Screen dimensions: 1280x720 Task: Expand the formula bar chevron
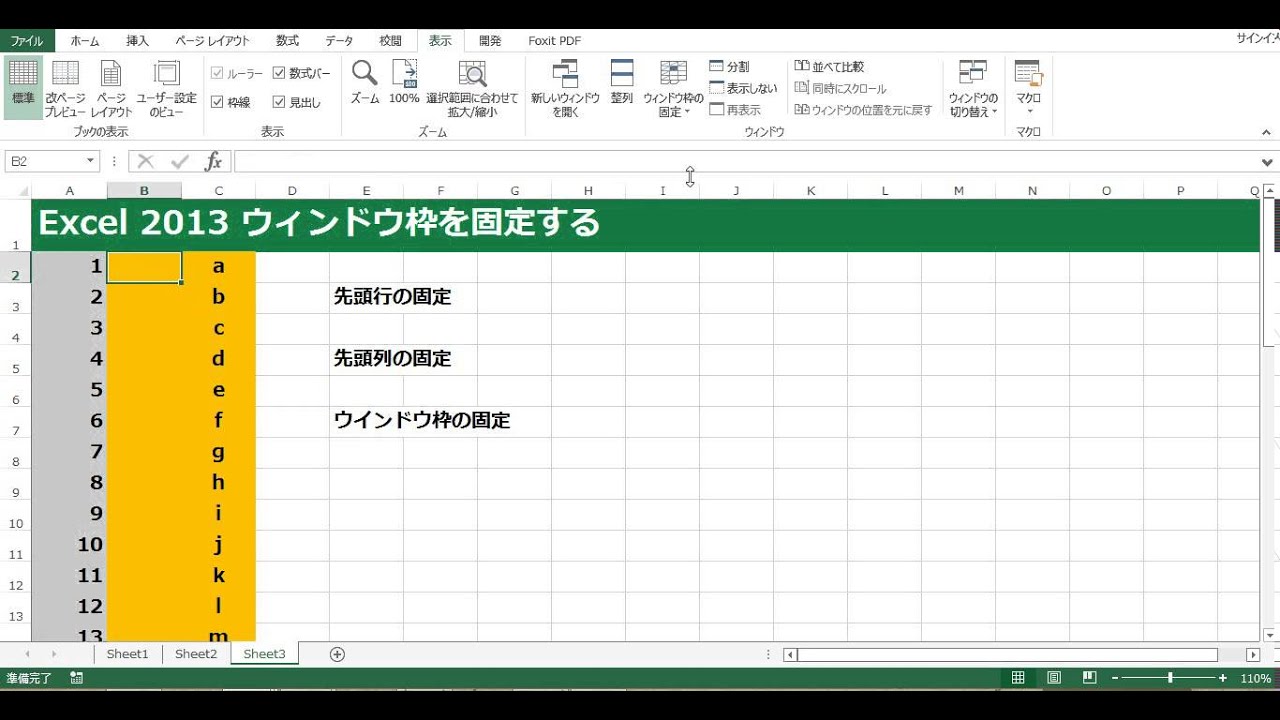pyautogui.click(x=1268, y=162)
